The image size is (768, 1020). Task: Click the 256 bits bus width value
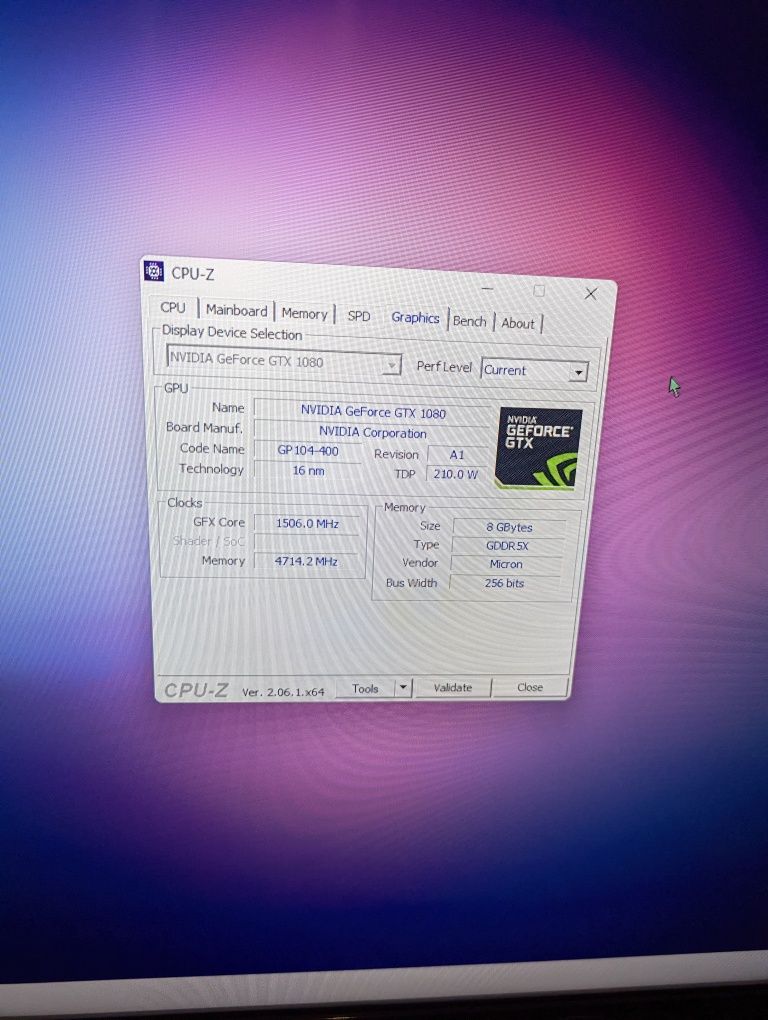point(504,583)
